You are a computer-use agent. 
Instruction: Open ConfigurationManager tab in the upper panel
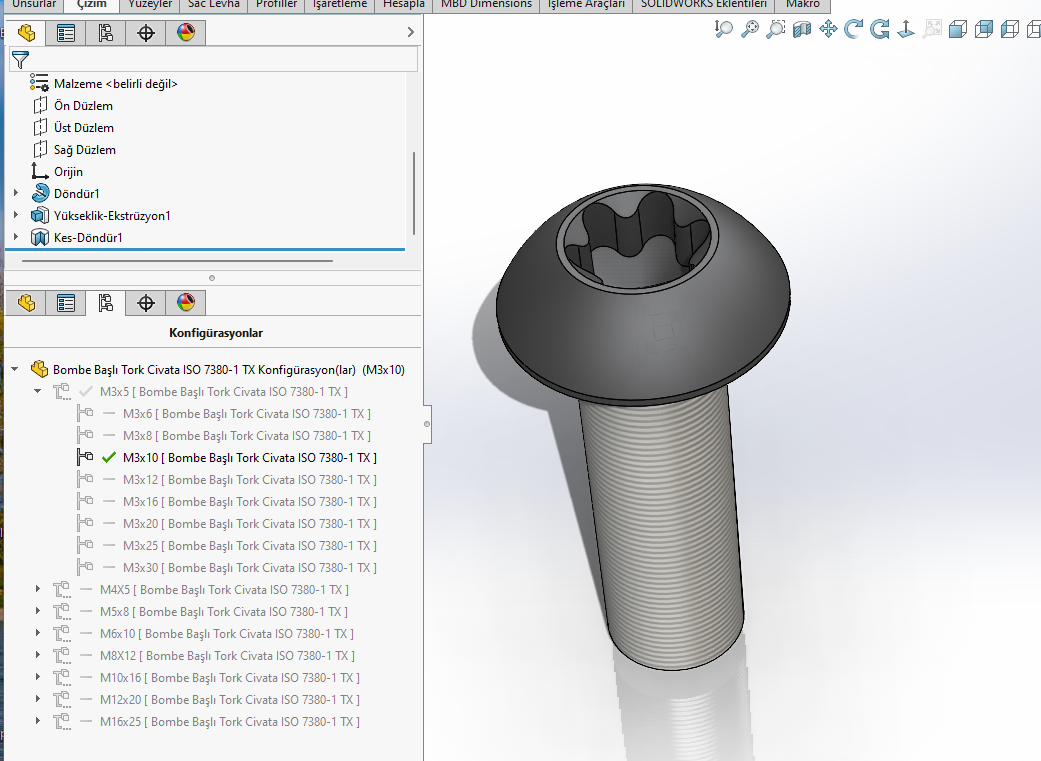[x=105, y=33]
